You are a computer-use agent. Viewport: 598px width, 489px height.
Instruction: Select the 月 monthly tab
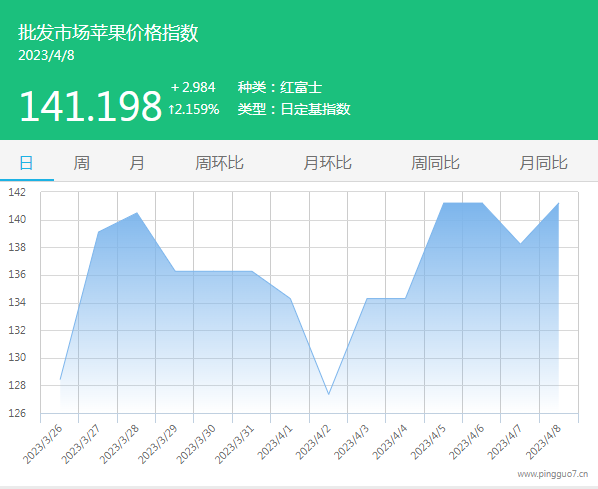pos(137,163)
